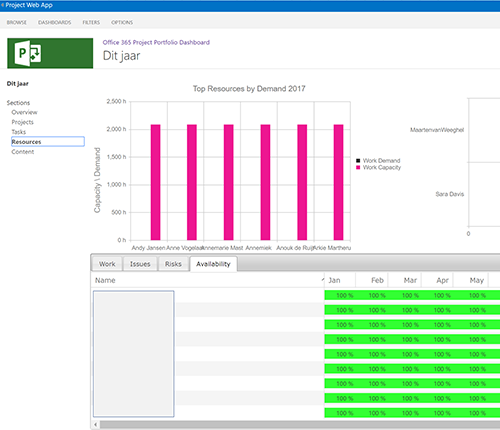This screenshot has height=430, width=500.
Task: Click the blurred names box in table
Action: pyautogui.click(x=134, y=354)
